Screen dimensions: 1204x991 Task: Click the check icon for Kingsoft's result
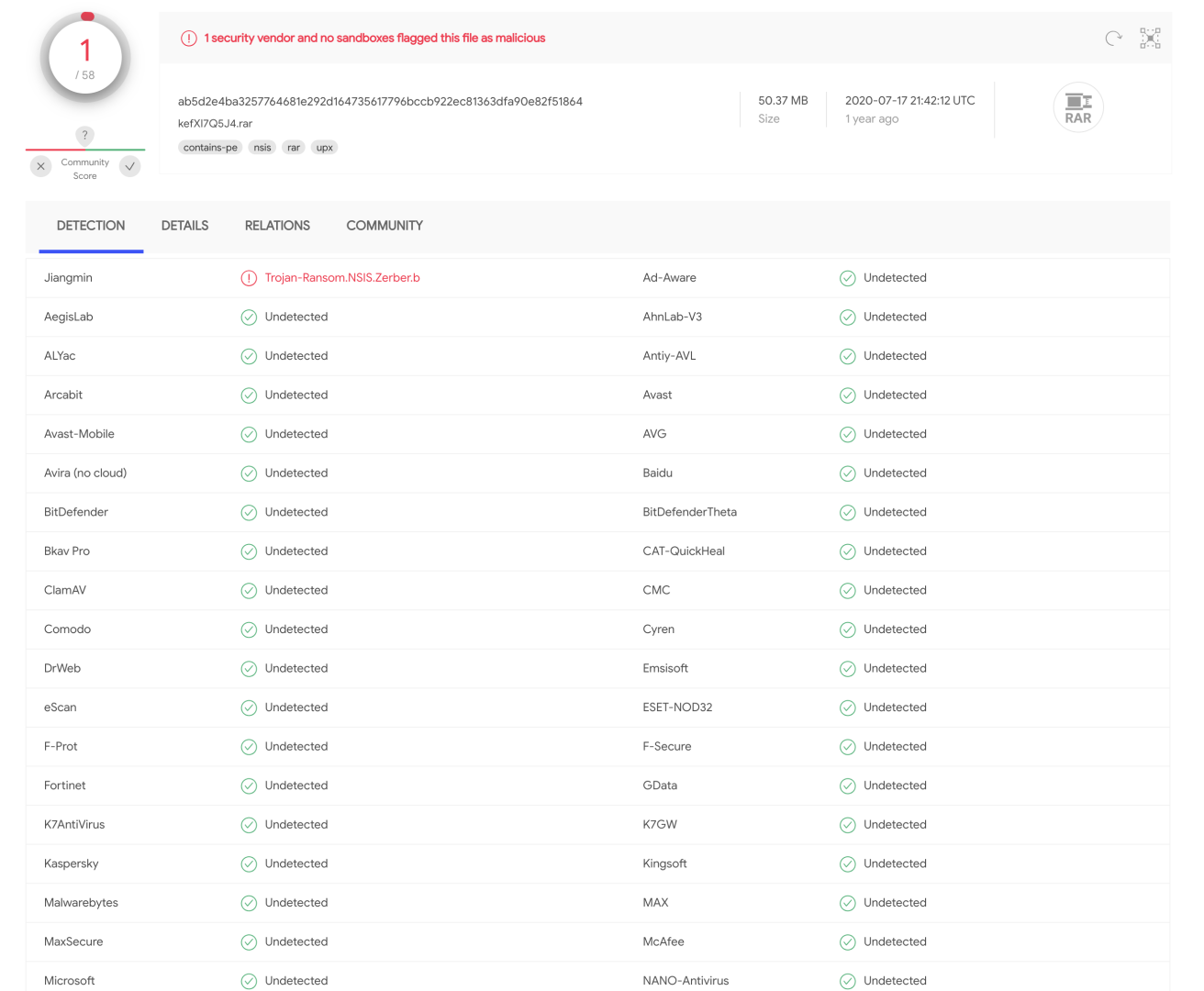click(848, 864)
